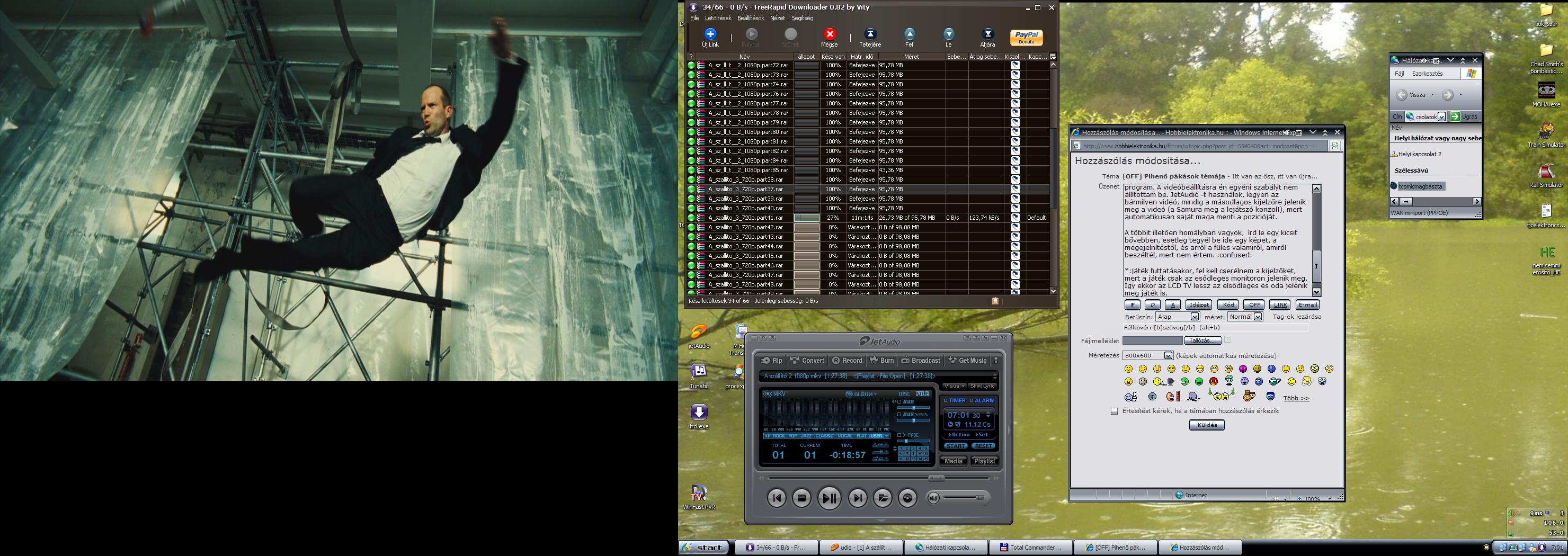Open the Record tool in JetAudio
Screen dimensions: 1568x556
pyautogui.click(x=848, y=360)
